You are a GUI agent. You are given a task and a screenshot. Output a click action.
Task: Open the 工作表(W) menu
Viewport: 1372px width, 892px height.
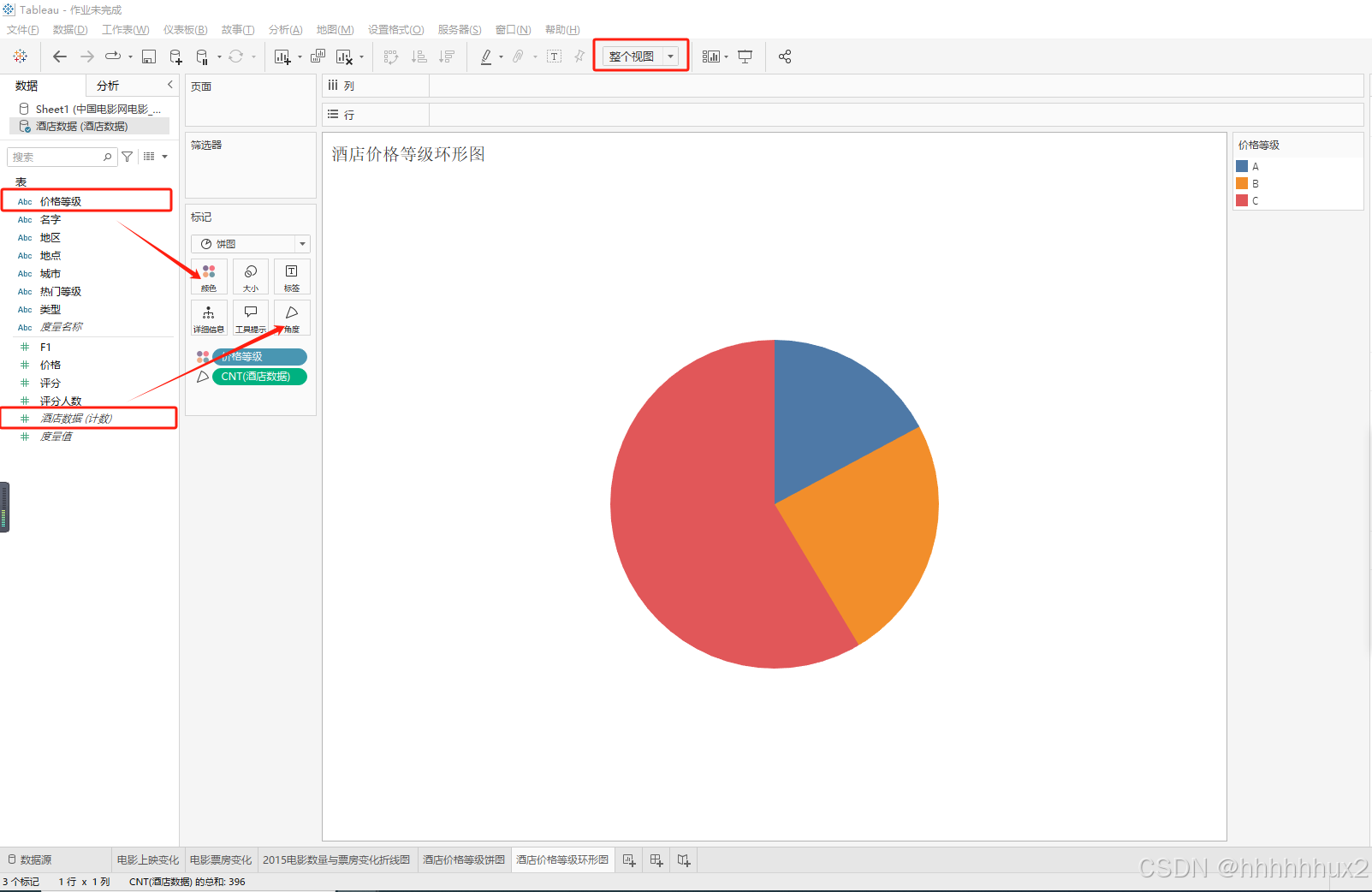[126, 30]
